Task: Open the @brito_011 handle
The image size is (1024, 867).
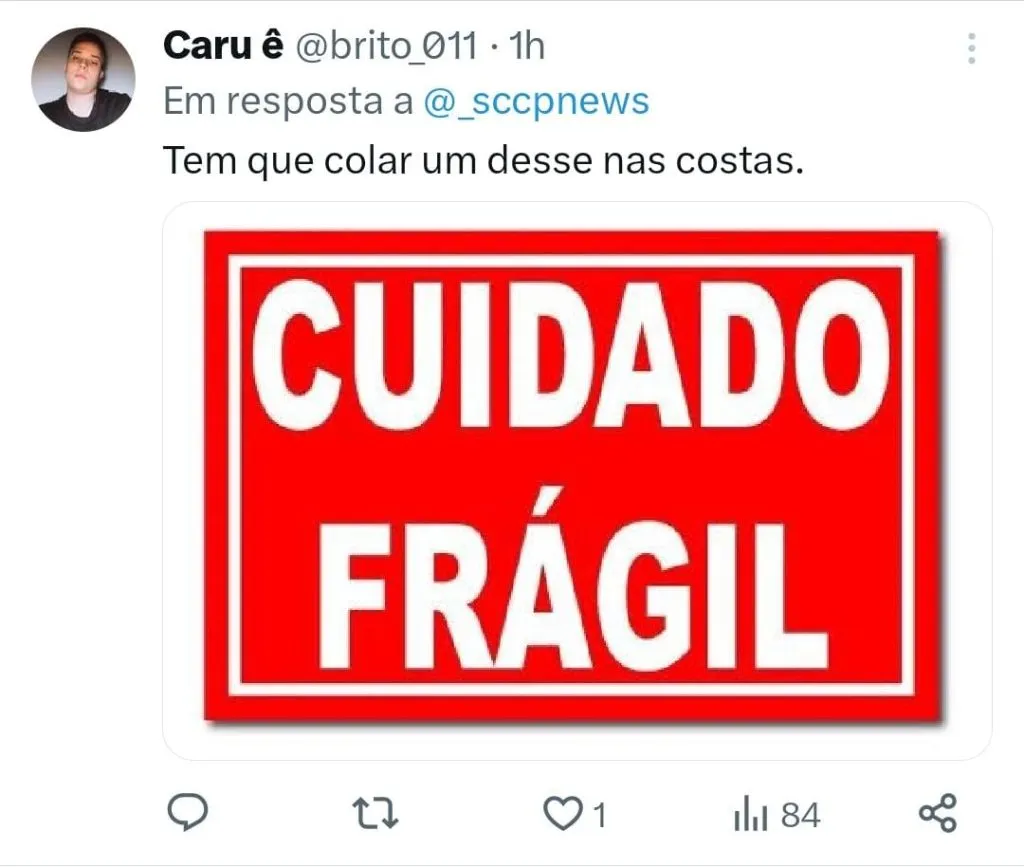Action: 387,46
